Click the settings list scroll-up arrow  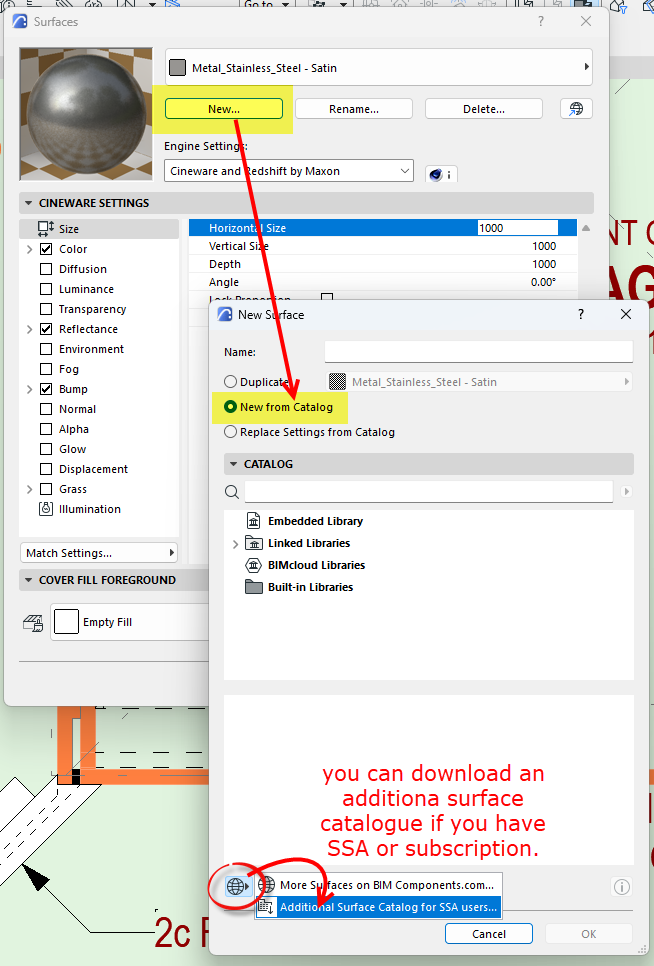pyautogui.click(x=586, y=228)
